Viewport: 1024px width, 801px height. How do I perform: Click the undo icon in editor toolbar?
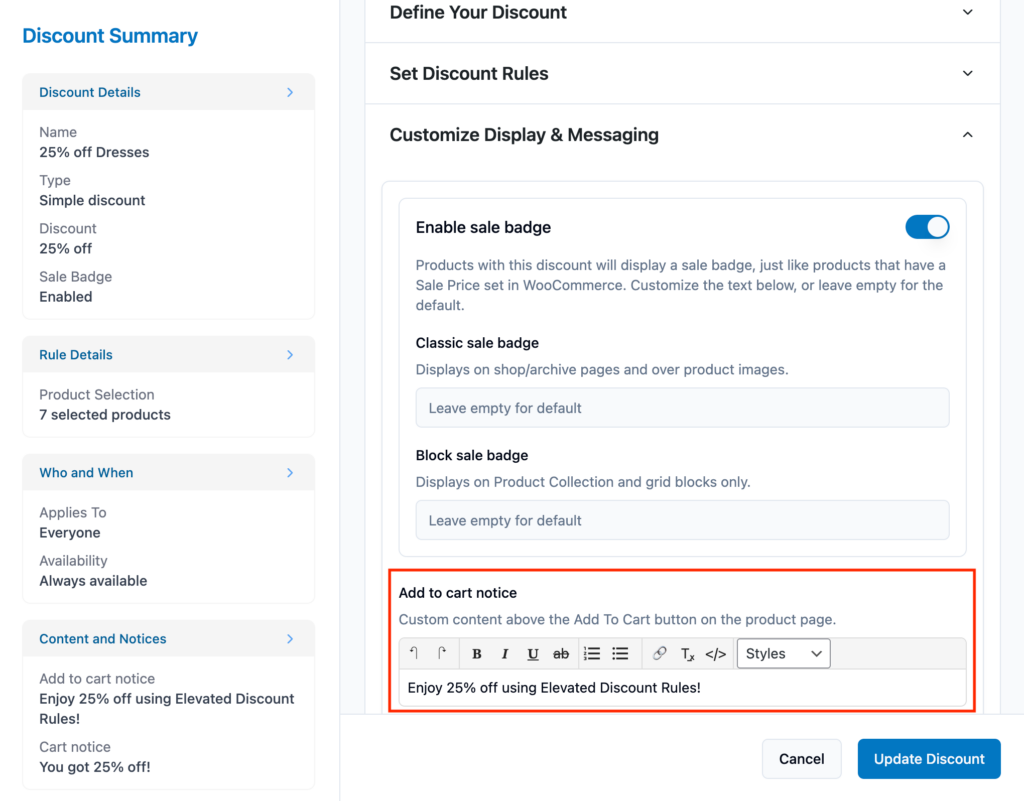[414, 653]
